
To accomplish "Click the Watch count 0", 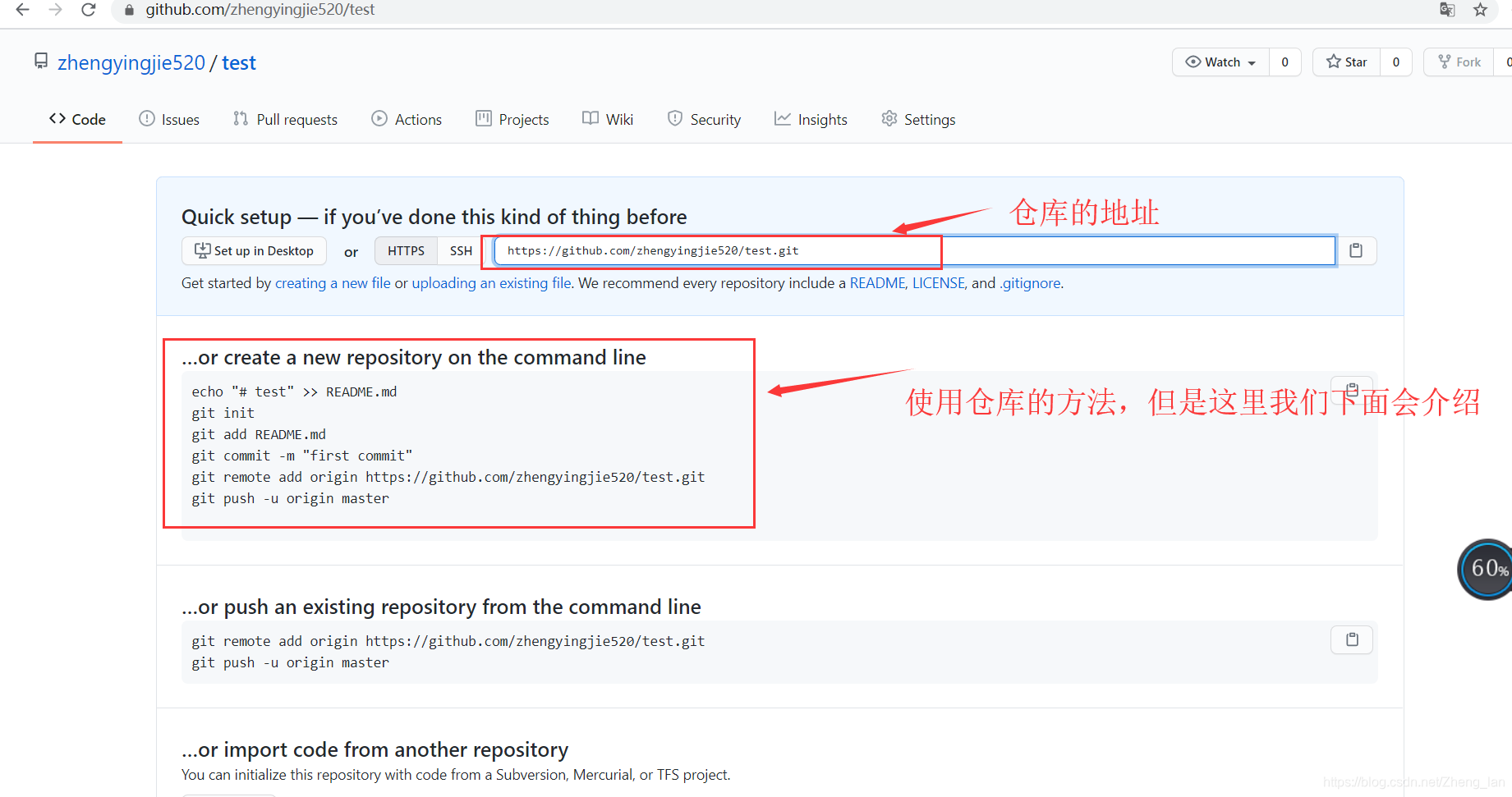I will coord(1285,62).
